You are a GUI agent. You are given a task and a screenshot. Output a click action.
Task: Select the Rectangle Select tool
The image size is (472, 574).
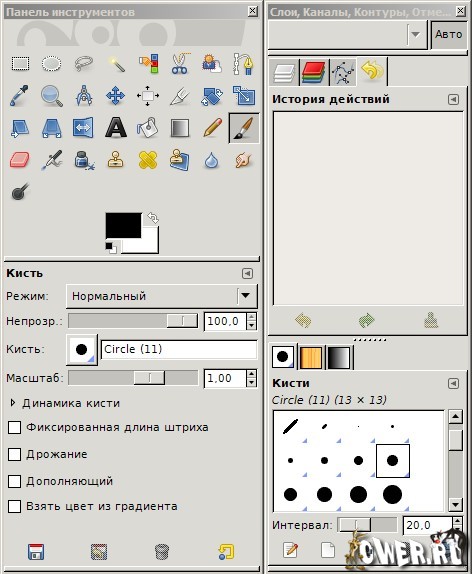click(x=20, y=63)
